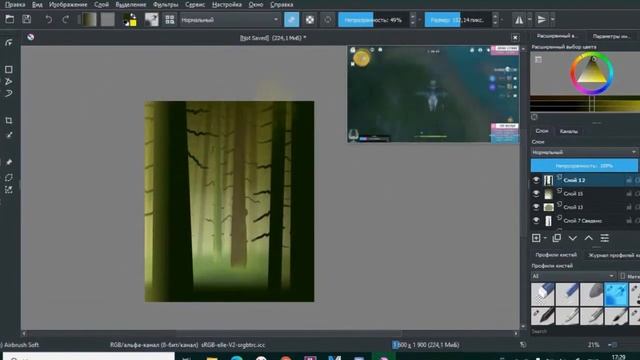Adjust brush size slider
This screenshot has height=360, width=640.
pos(458,20)
